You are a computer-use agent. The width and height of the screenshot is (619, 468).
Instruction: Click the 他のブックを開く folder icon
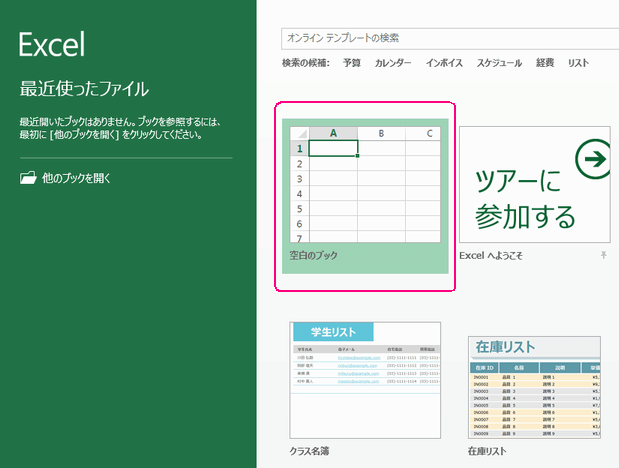click(x=28, y=178)
